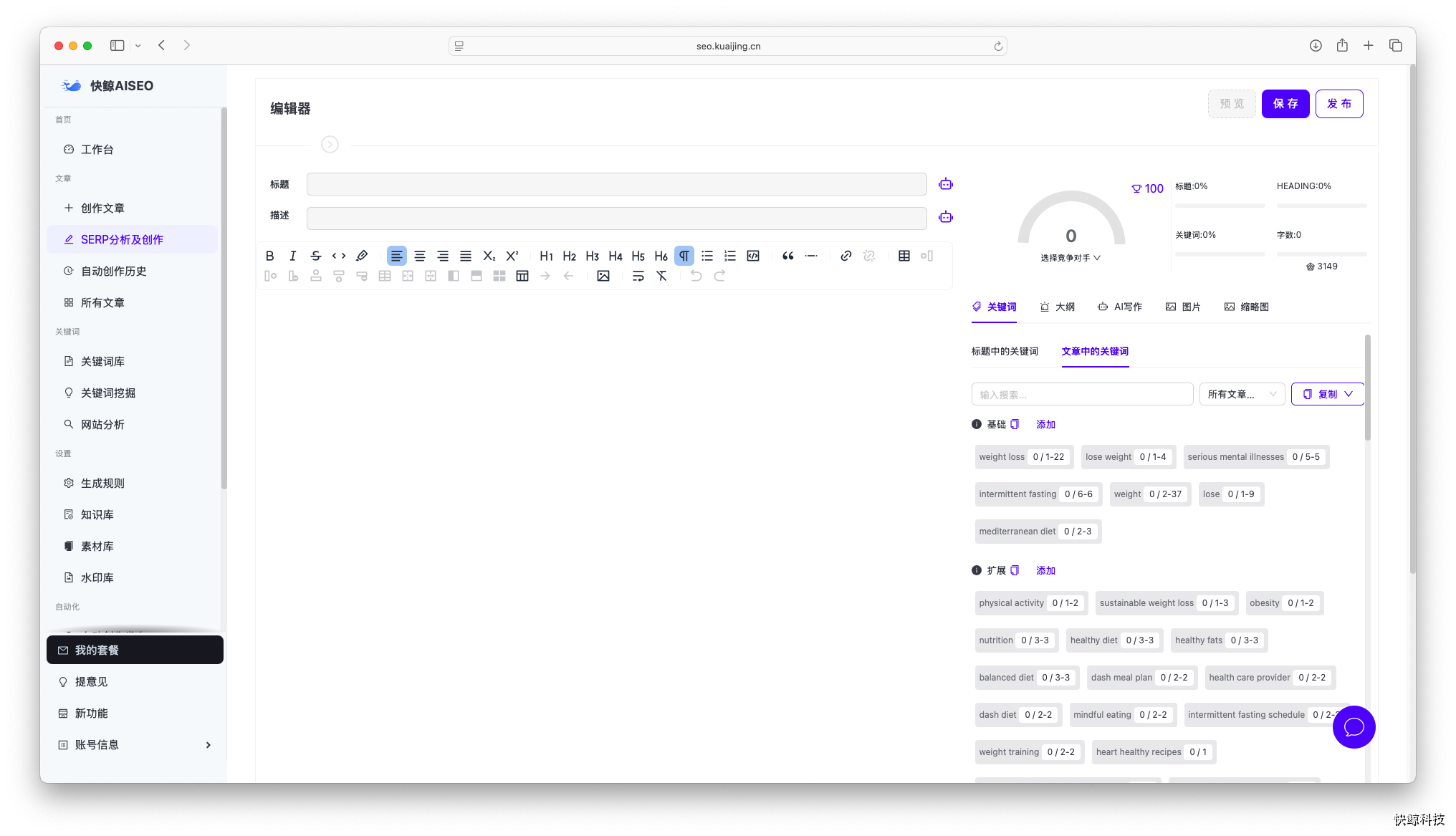Select the highlighter marker tool
This screenshot has width=1456, height=836.
[x=362, y=256]
